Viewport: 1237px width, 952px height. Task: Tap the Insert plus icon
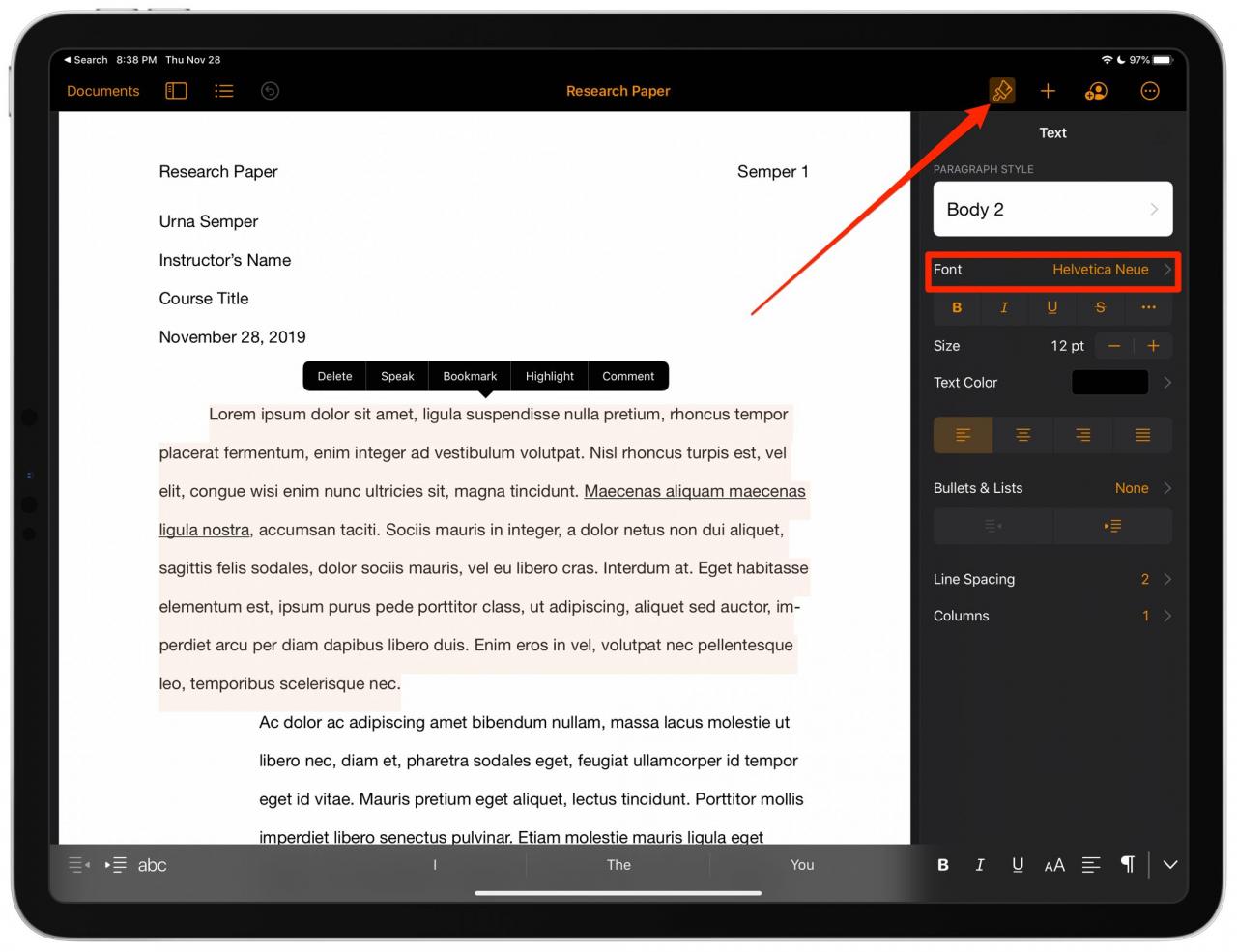pos(1048,91)
